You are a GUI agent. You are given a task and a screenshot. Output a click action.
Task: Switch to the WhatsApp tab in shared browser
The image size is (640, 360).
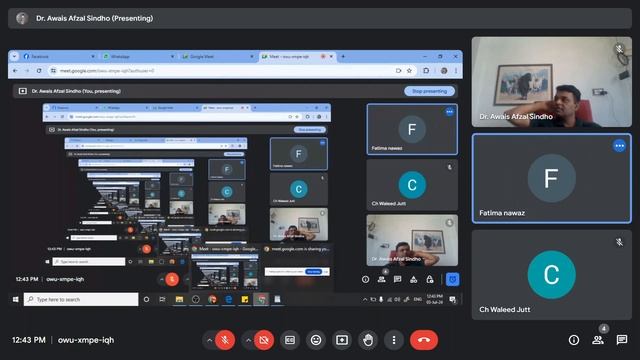pyautogui.click(x=138, y=56)
